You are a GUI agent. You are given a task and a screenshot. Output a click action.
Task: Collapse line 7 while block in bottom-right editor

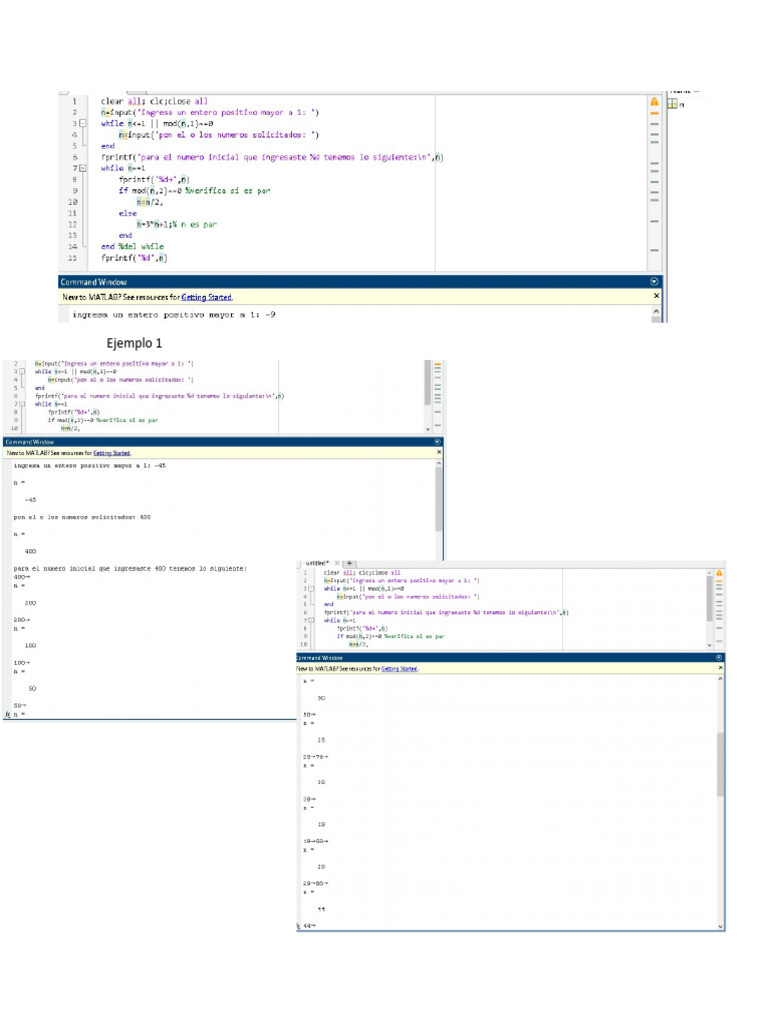click(311, 620)
